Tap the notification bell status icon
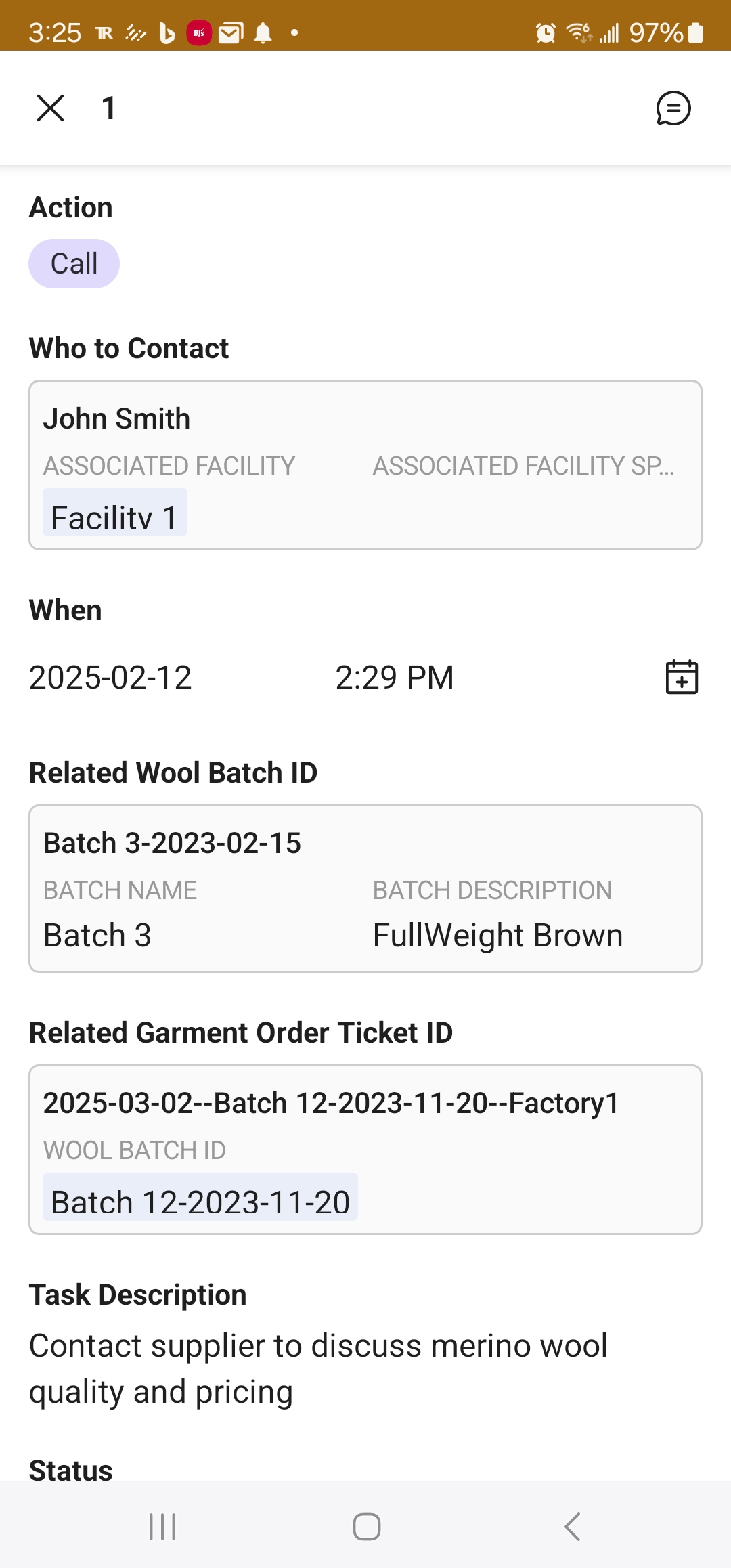Image resolution: width=731 pixels, height=1568 pixels. (x=263, y=32)
